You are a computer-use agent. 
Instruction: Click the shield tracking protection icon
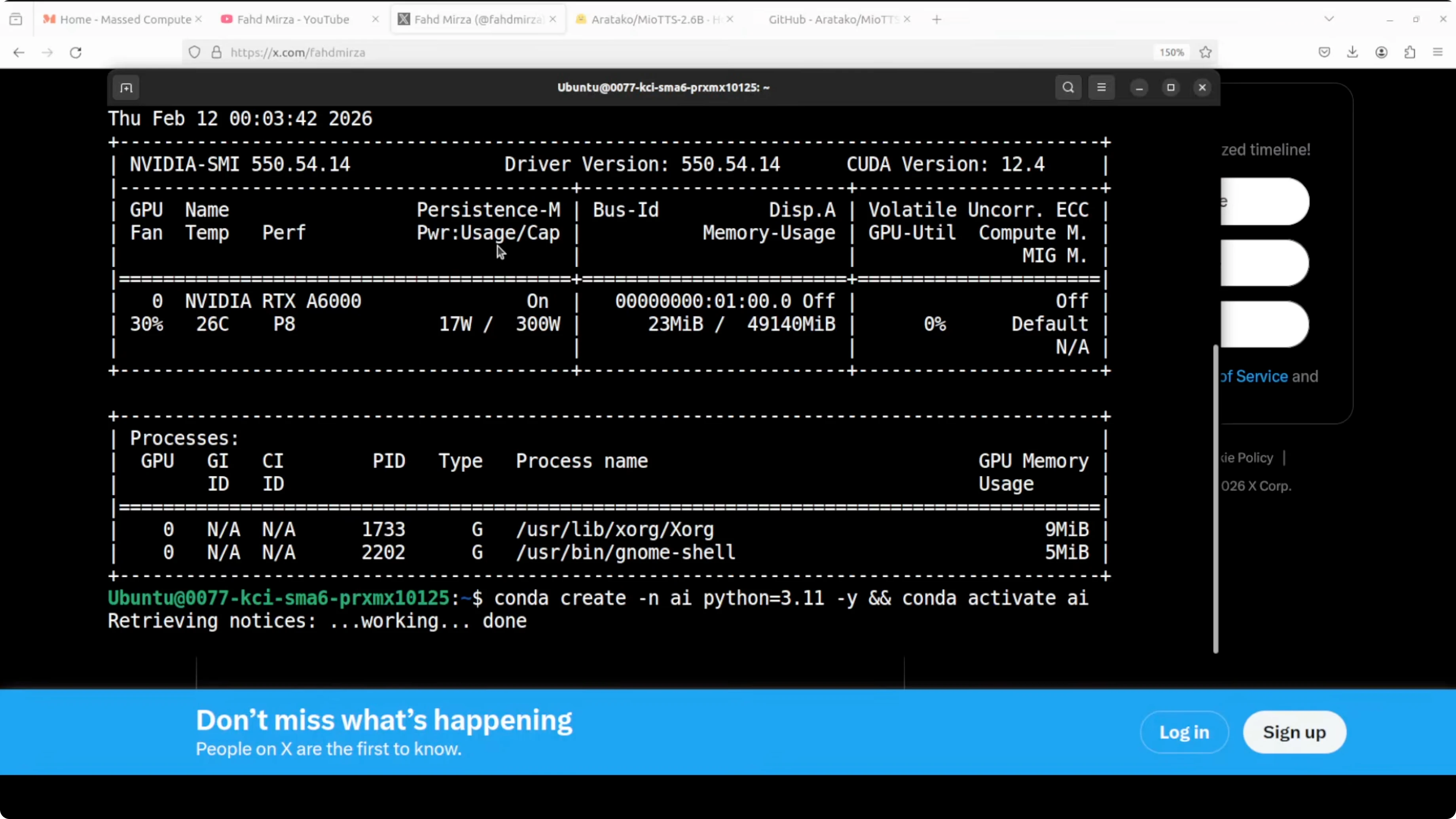(194, 53)
